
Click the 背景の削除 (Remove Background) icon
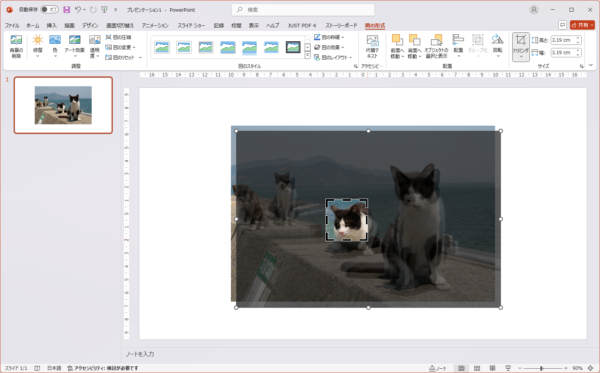point(16,40)
